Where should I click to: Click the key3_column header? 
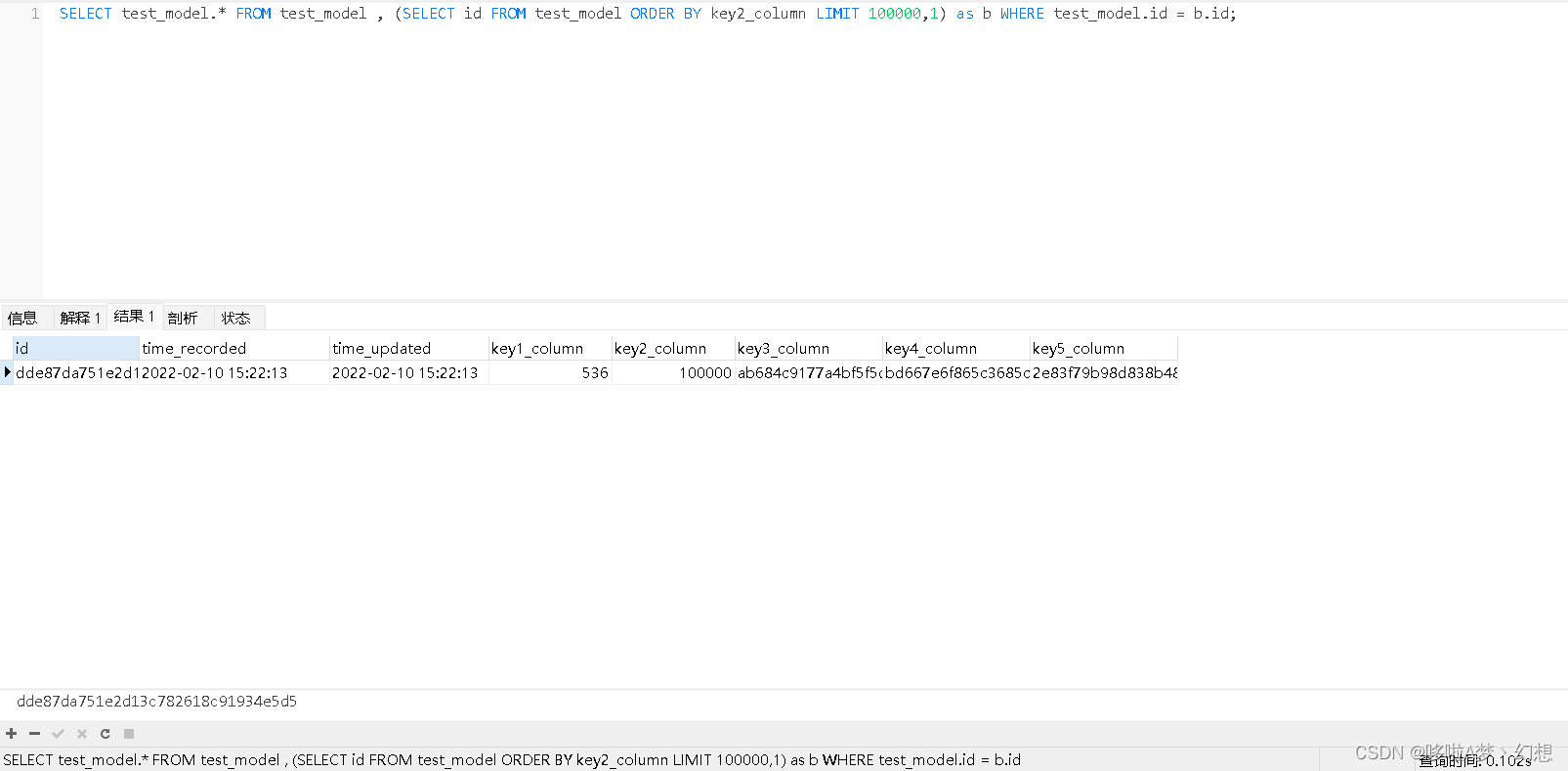(x=809, y=348)
